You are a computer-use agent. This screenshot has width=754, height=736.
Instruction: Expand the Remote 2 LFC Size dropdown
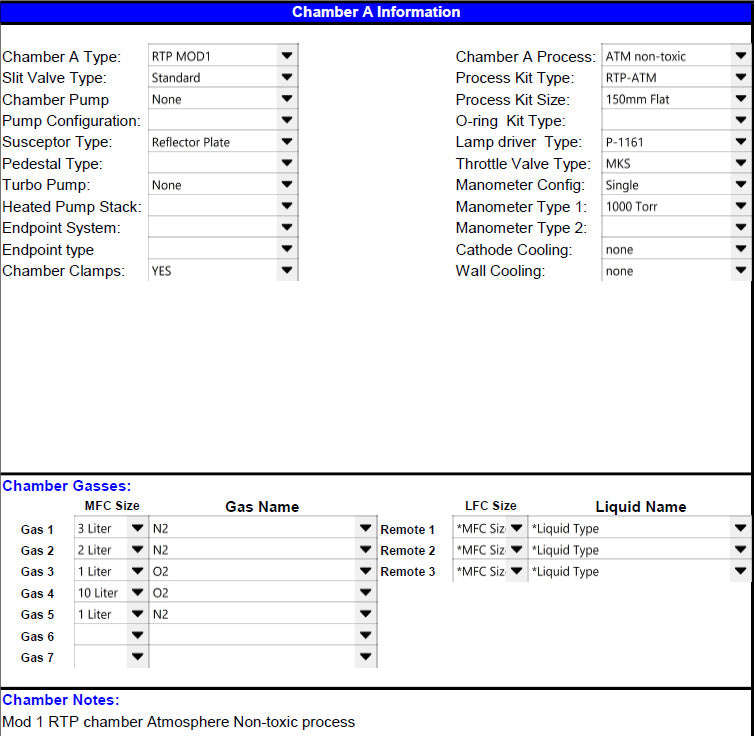517,549
